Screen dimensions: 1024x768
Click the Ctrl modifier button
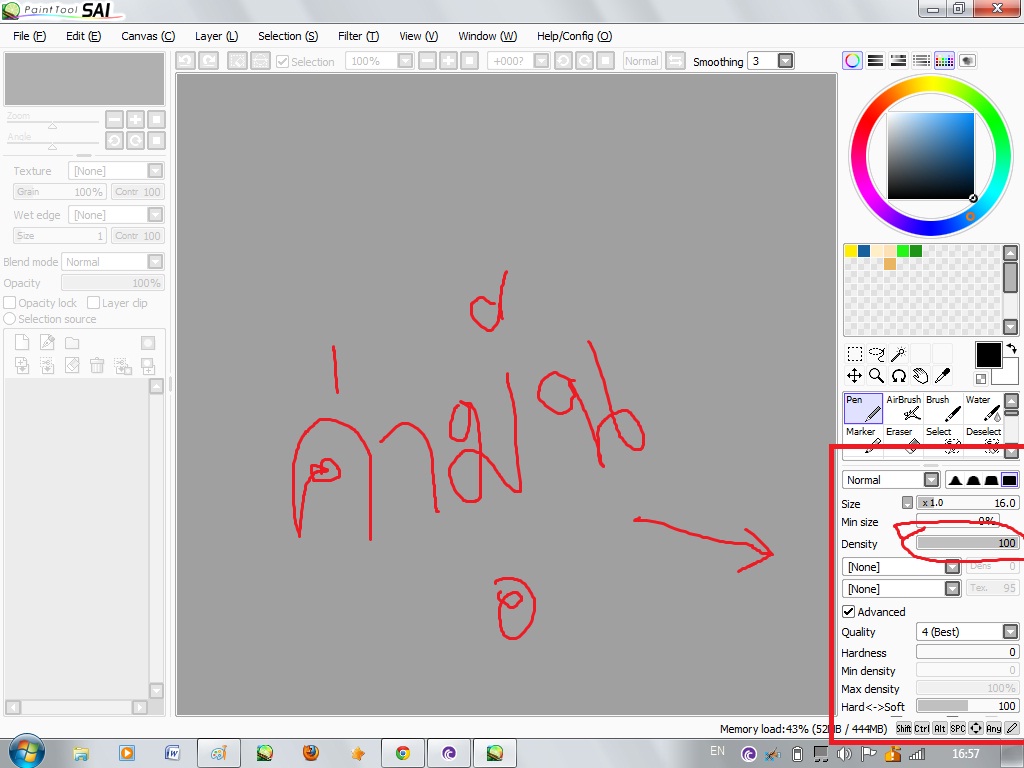(x=921, y=728)
